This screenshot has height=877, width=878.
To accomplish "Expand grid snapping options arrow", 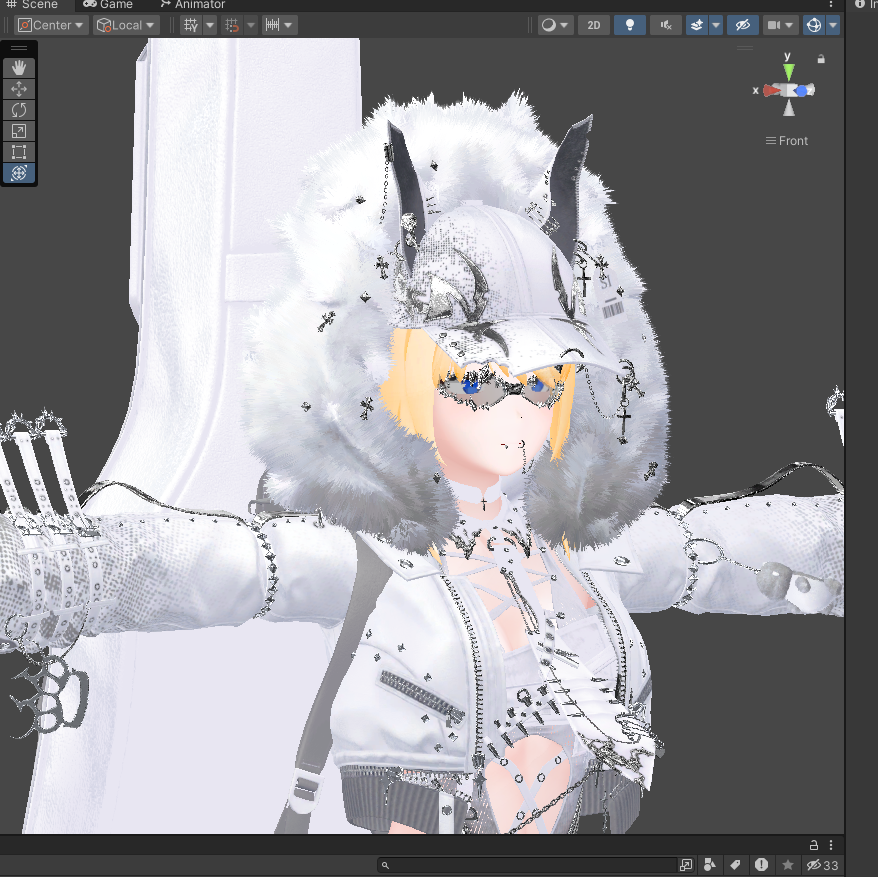I will coord(251,25).
